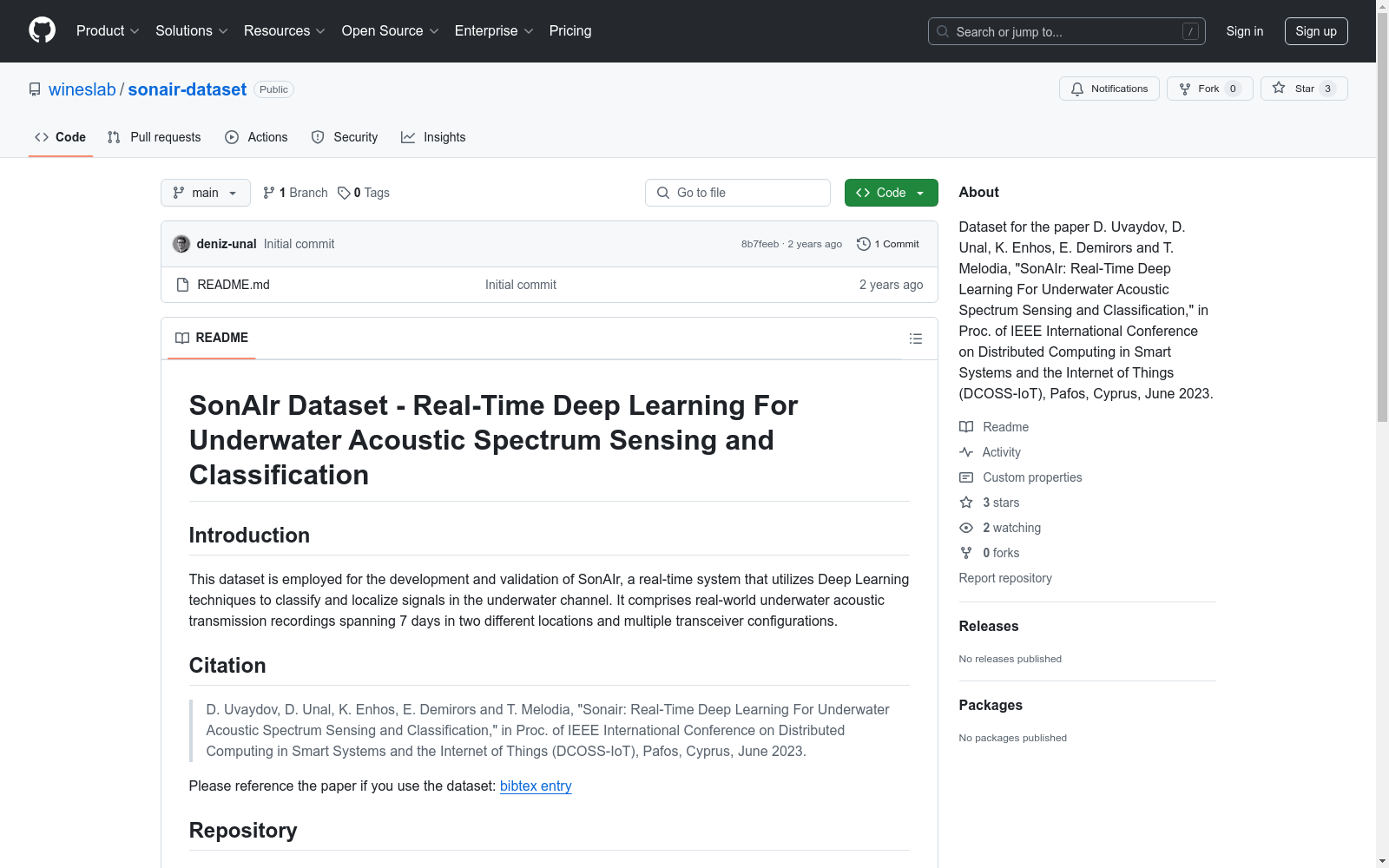Open the deniz-unal author profile
Screen dimensions: 1389x868
(x=227, y=244)
